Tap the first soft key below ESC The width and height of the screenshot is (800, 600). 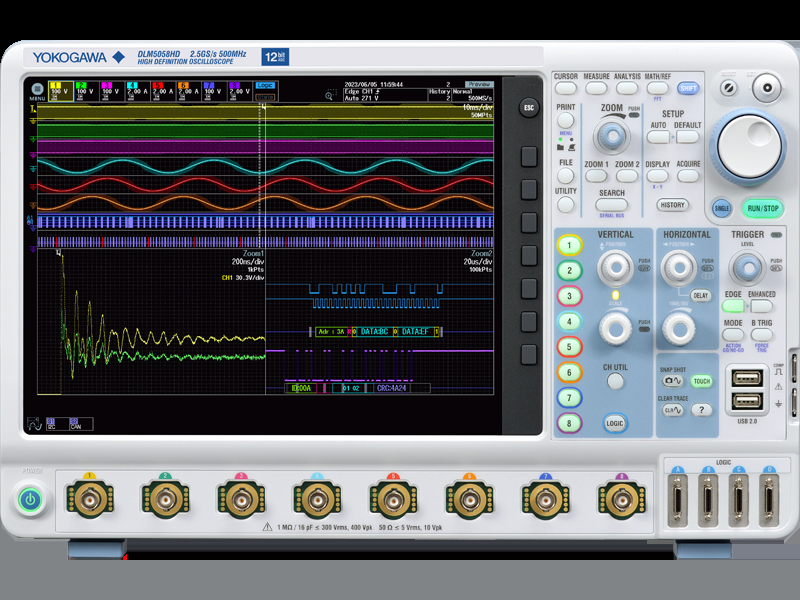click(x=529, y=157)
